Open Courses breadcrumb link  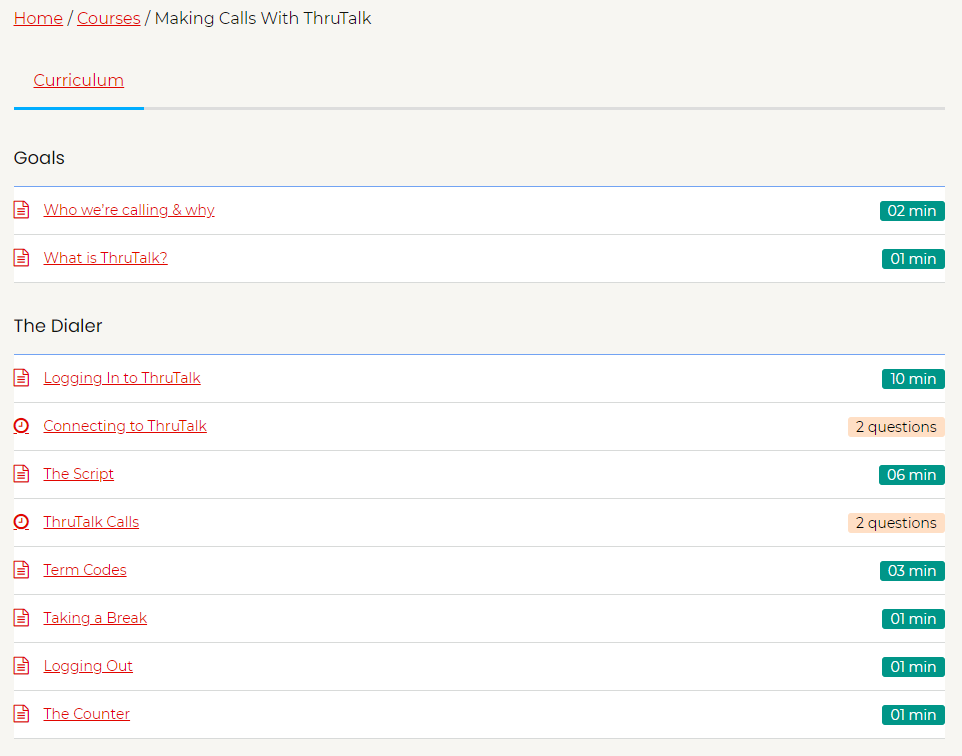[109, 18]
